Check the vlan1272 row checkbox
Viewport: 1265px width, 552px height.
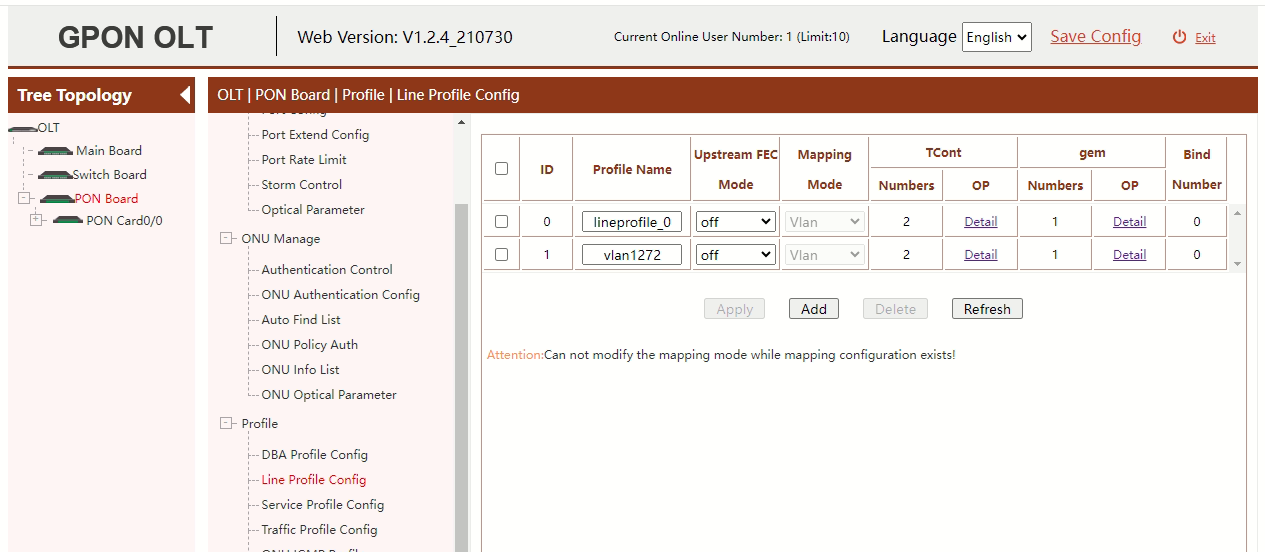tap(502, 255)
